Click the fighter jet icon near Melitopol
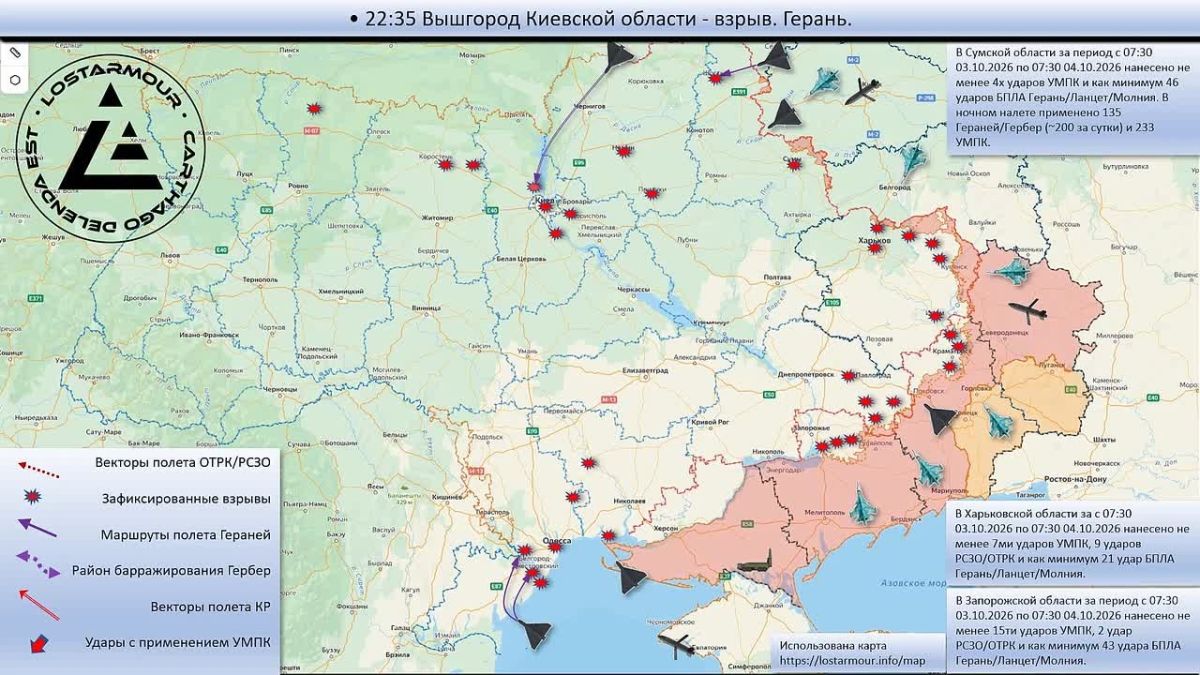 [x=862, y=508]
